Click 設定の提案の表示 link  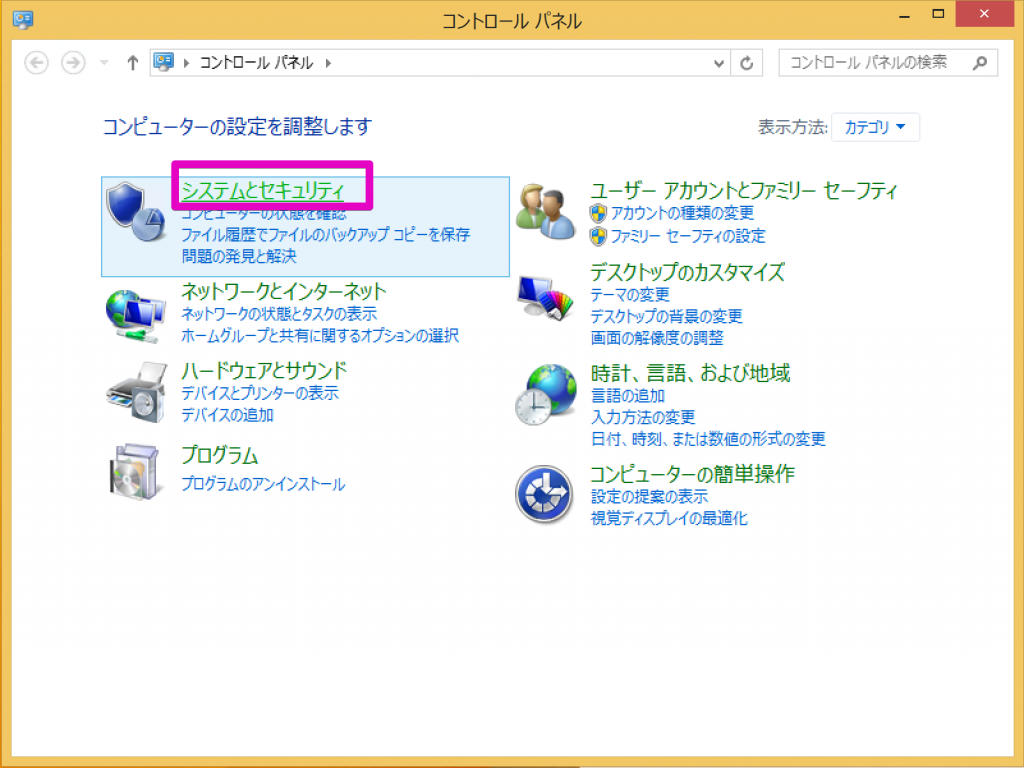click(649, 496)
